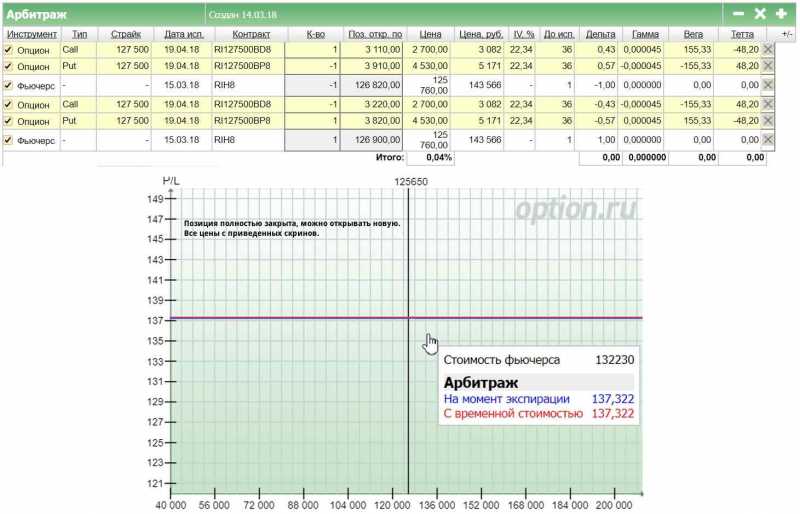Click the Тетта column header
Image resolution: width=800 pixels, height=514 pixels.
click(742, 34)
